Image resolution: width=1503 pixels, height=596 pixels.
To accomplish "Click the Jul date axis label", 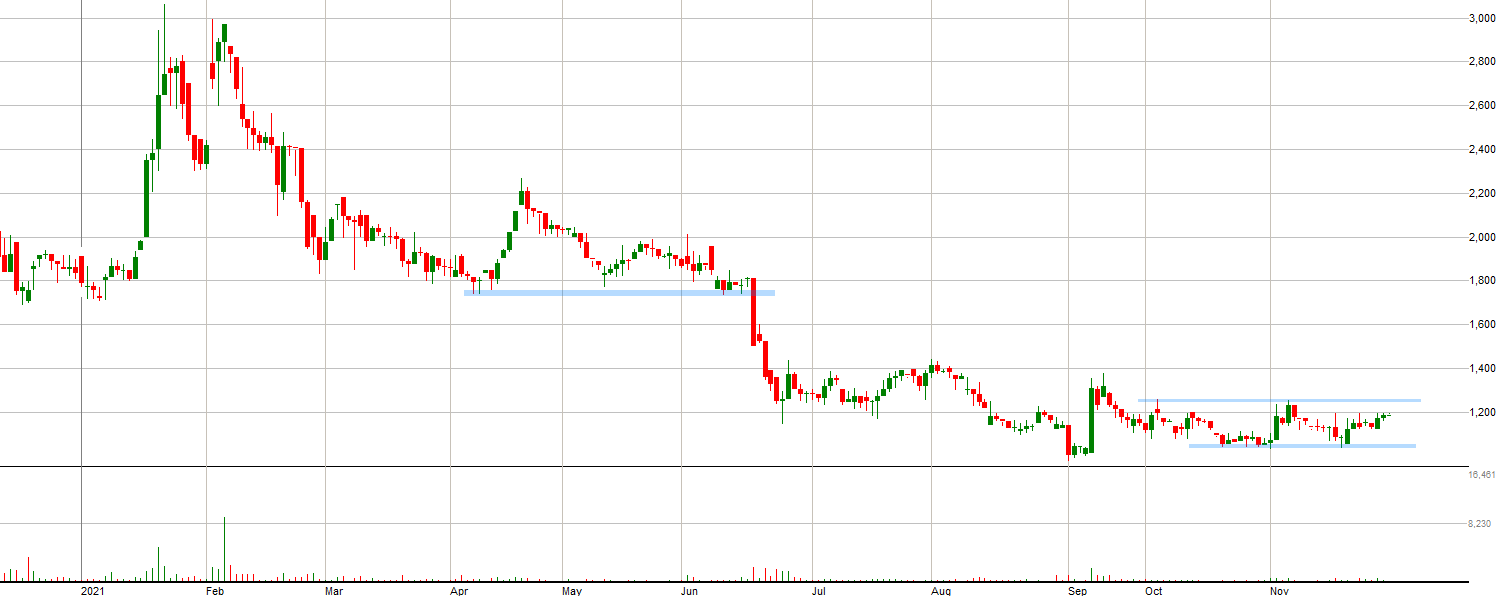I will click(x=819, y=591).
